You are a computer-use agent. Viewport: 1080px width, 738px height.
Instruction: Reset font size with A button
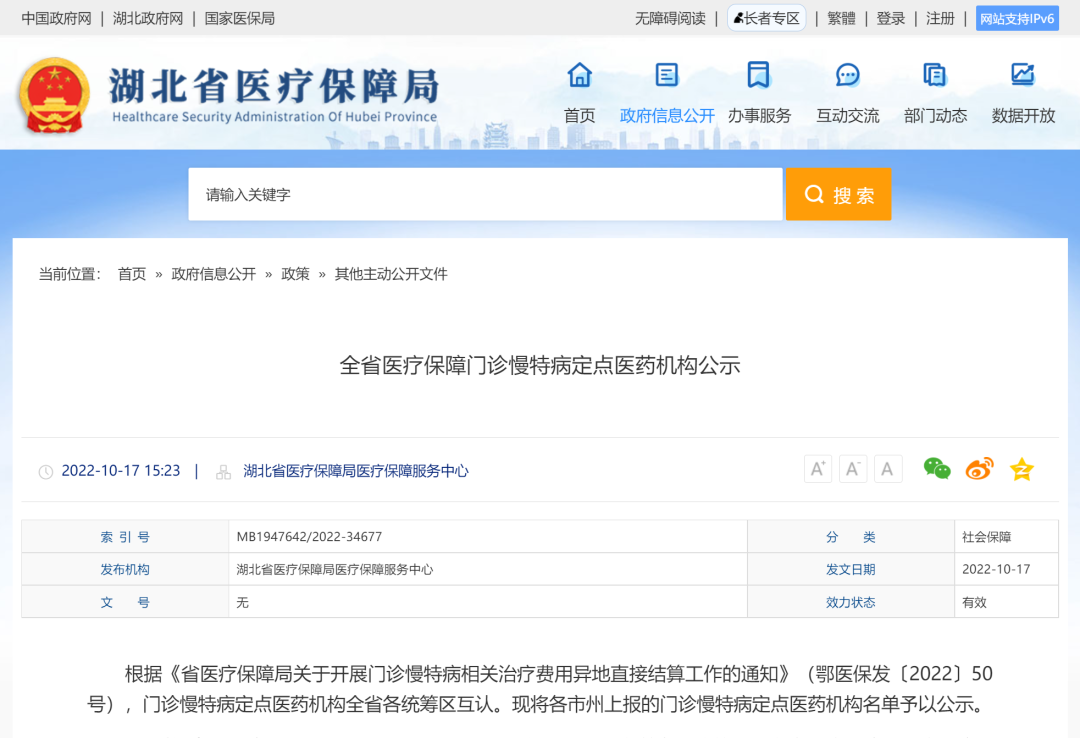coord(888,469)
